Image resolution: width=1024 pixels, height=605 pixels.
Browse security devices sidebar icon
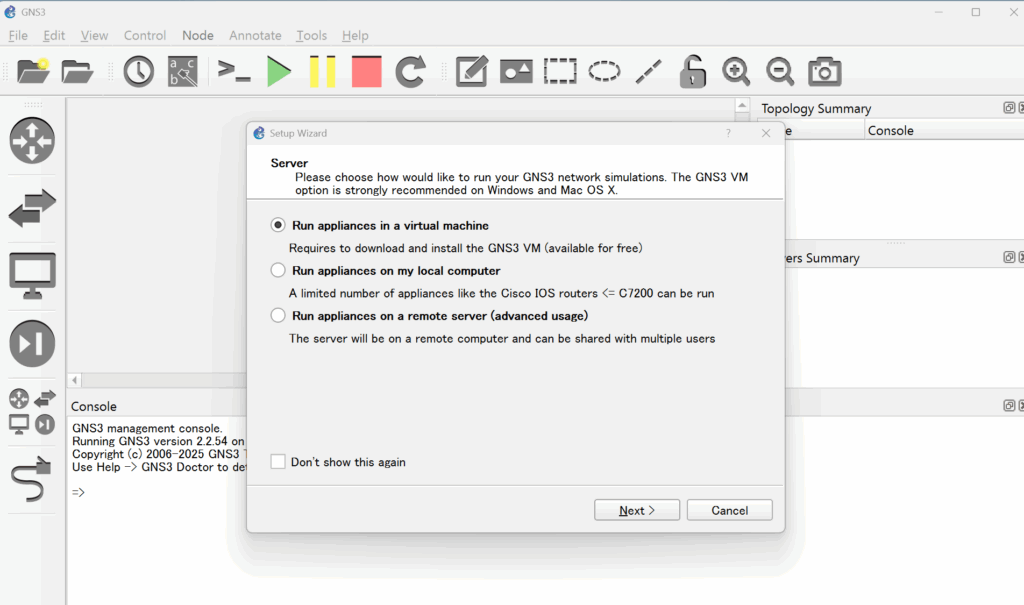click(x=32, y=344)
